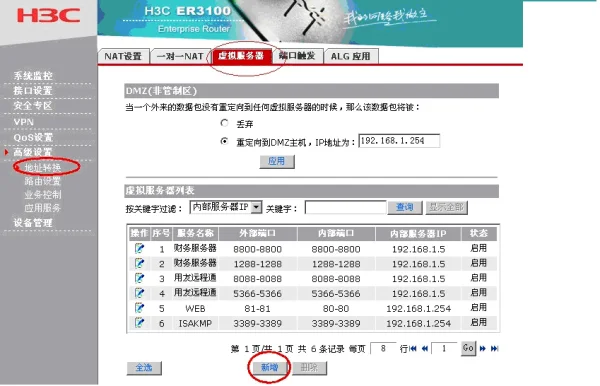Select 地址转换 submenu item
The width and height of the screenshot is (600, 386).
[42, 168]
